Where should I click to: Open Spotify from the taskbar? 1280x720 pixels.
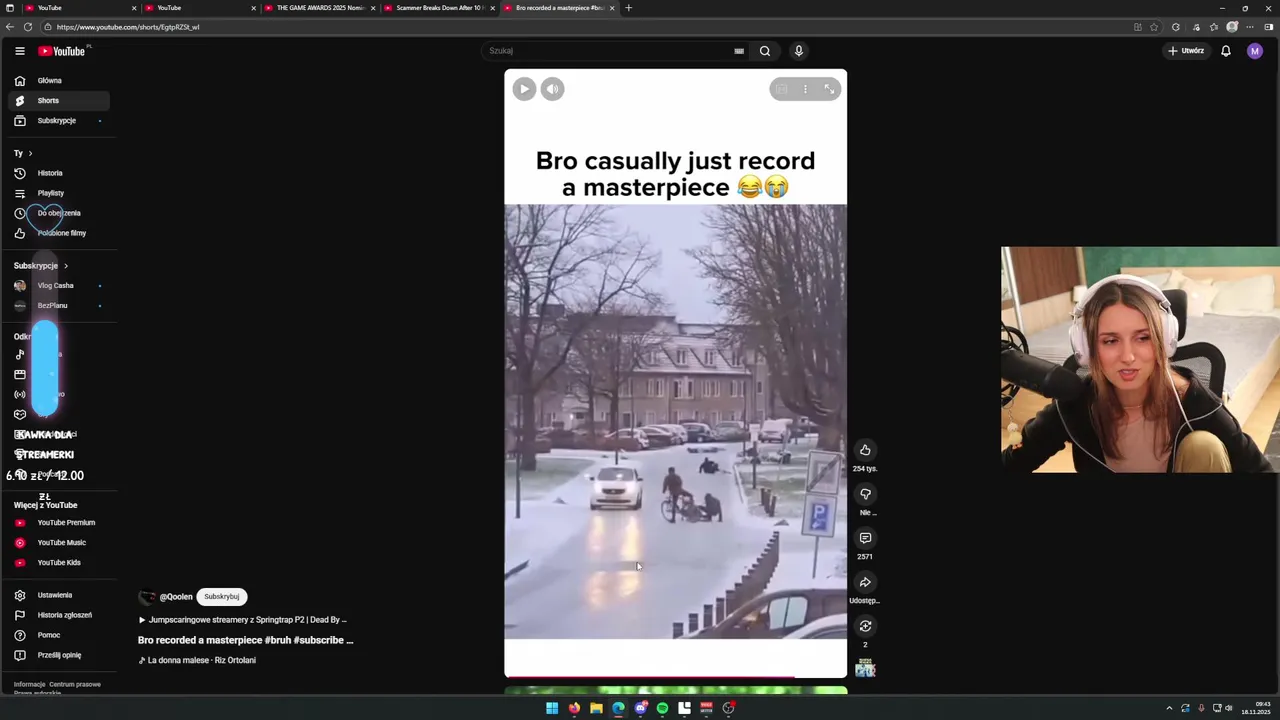662,708
